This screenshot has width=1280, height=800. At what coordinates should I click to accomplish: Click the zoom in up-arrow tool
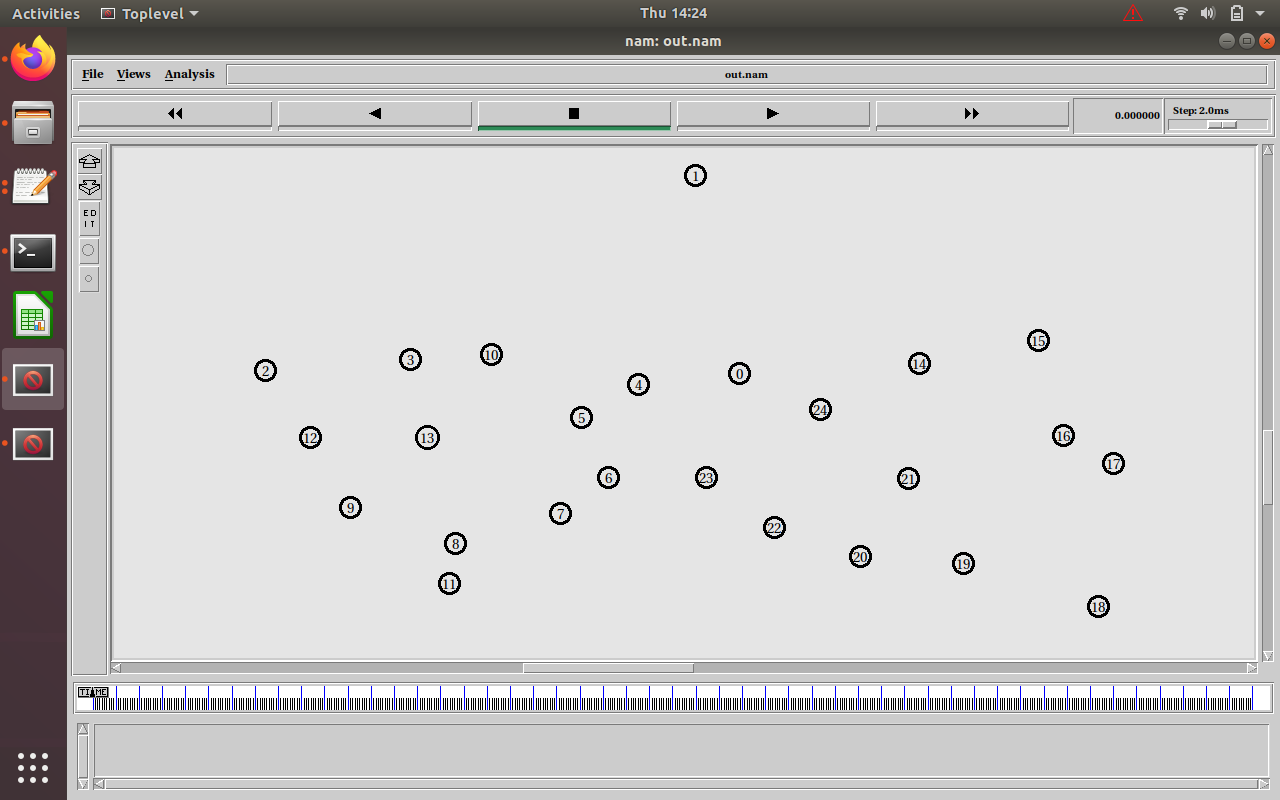[x=89, y=161]
